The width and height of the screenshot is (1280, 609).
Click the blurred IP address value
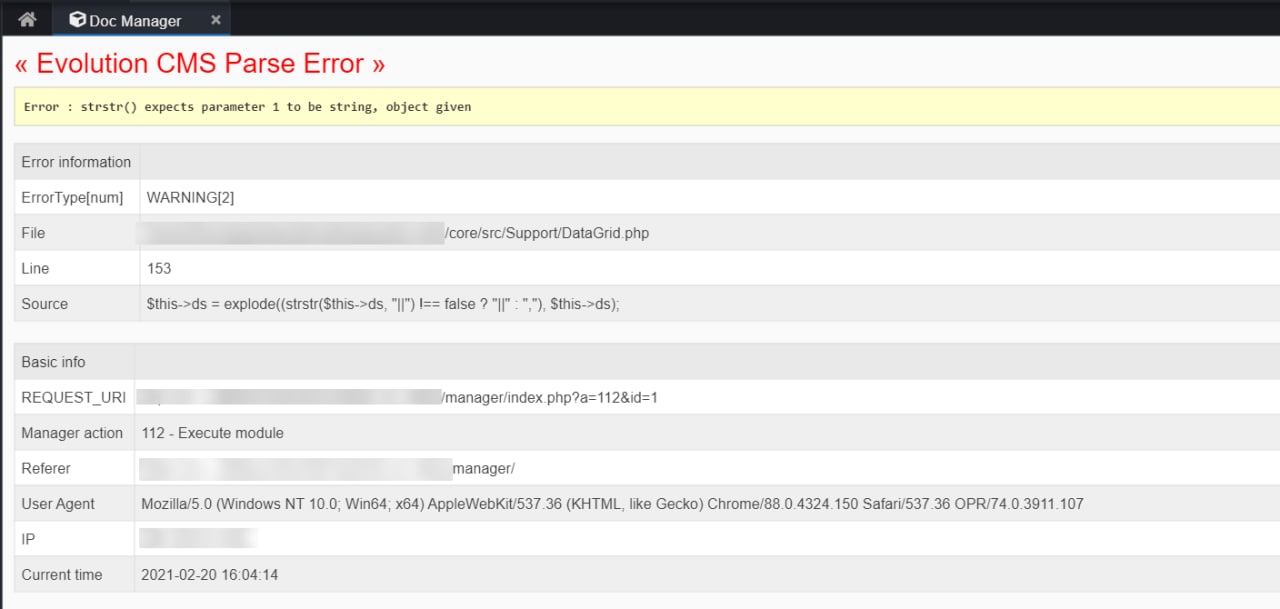[198, 539]
